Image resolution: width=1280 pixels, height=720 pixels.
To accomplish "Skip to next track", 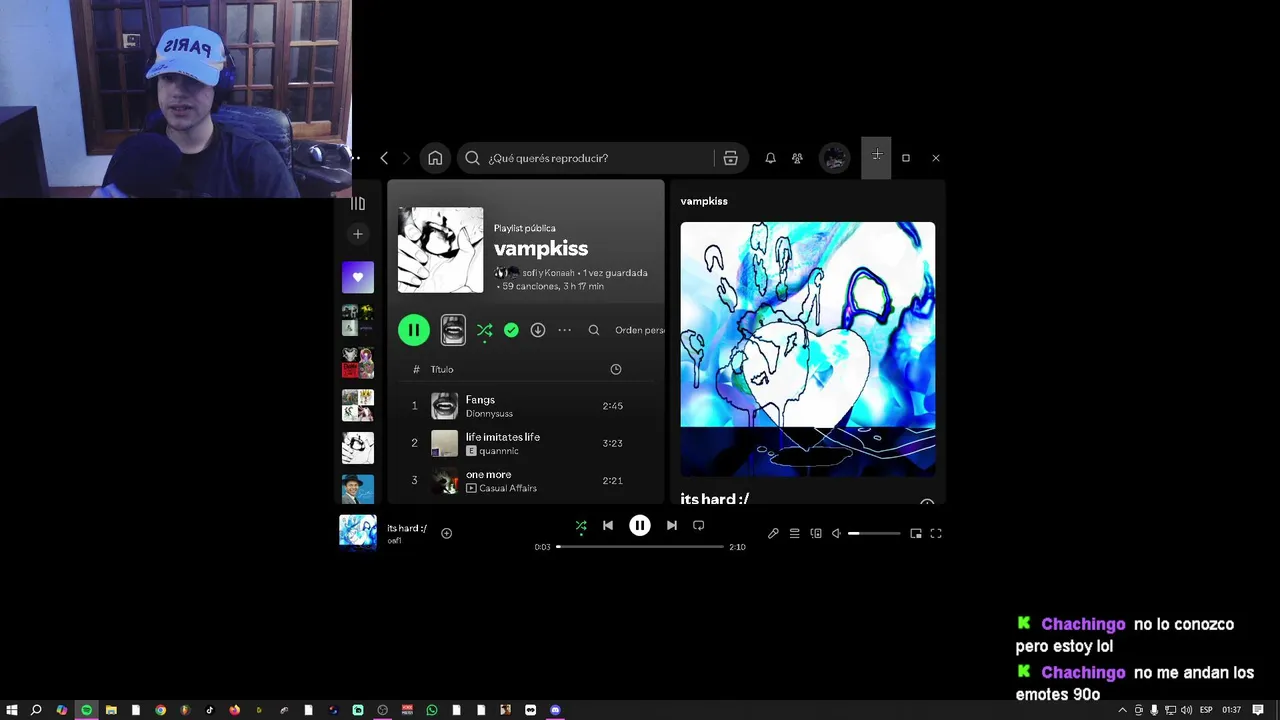I will click(672, 525).
